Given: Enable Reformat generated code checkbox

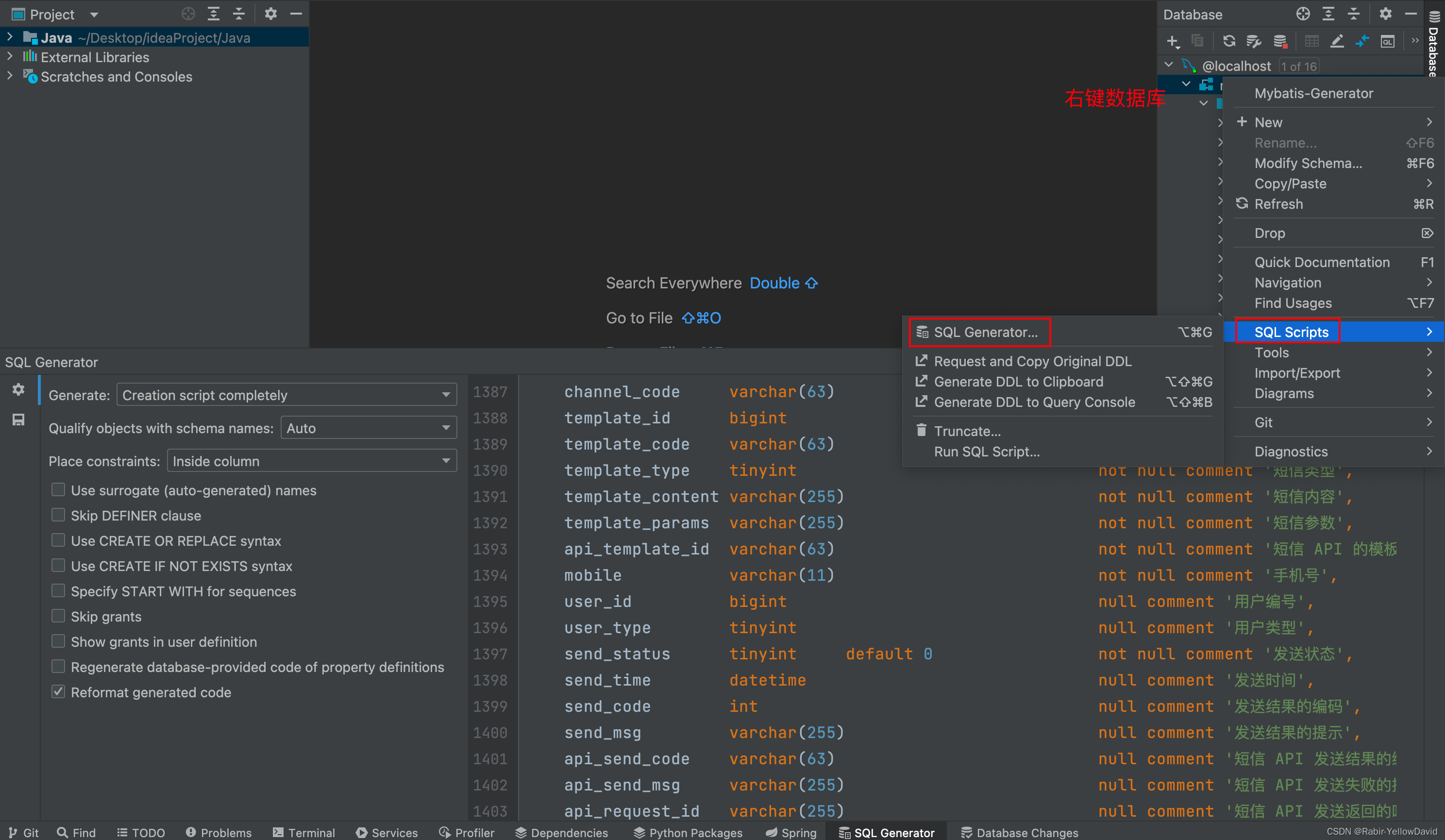Looking at the screenshot, I should 57,691.
